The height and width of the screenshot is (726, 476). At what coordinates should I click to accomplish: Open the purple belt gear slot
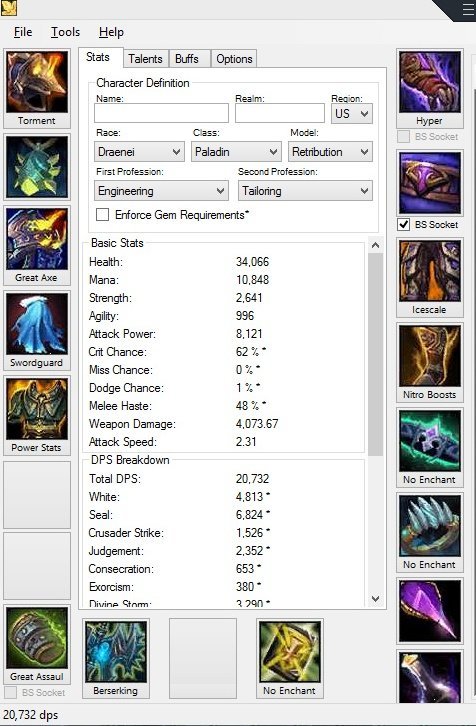coord(430,183)
